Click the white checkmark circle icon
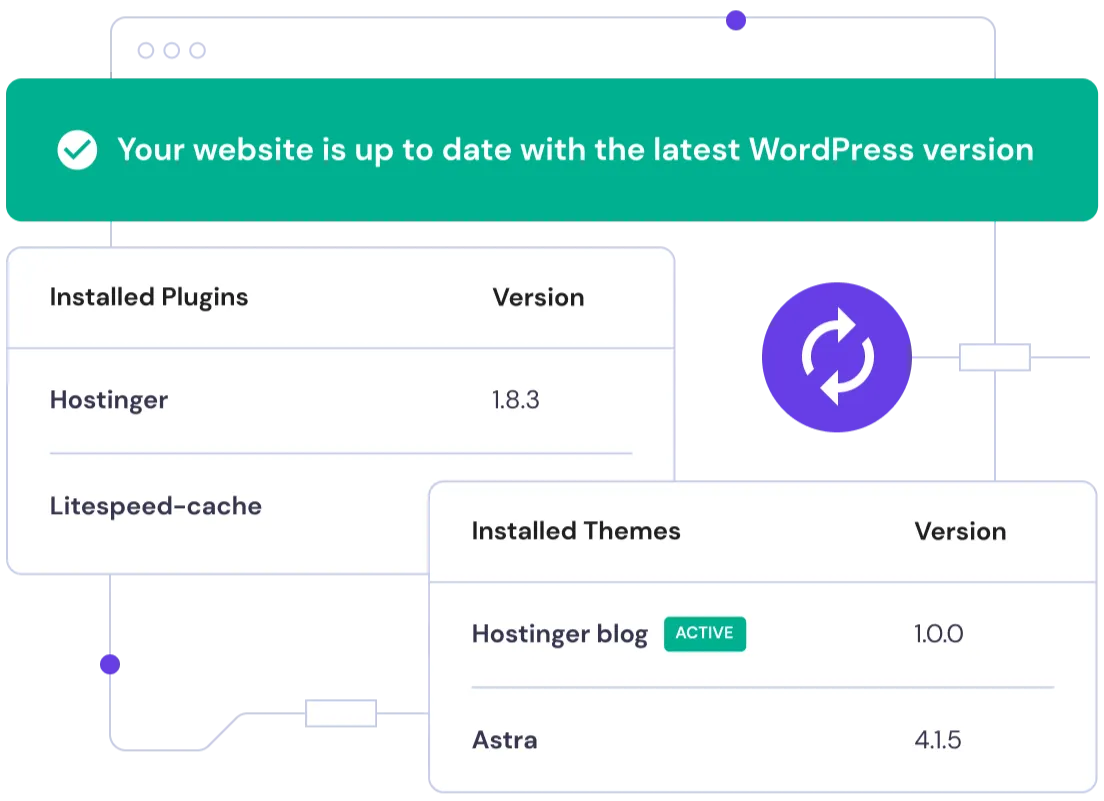Viewport: 1104px width, 801px height. [x=77, y=150]
